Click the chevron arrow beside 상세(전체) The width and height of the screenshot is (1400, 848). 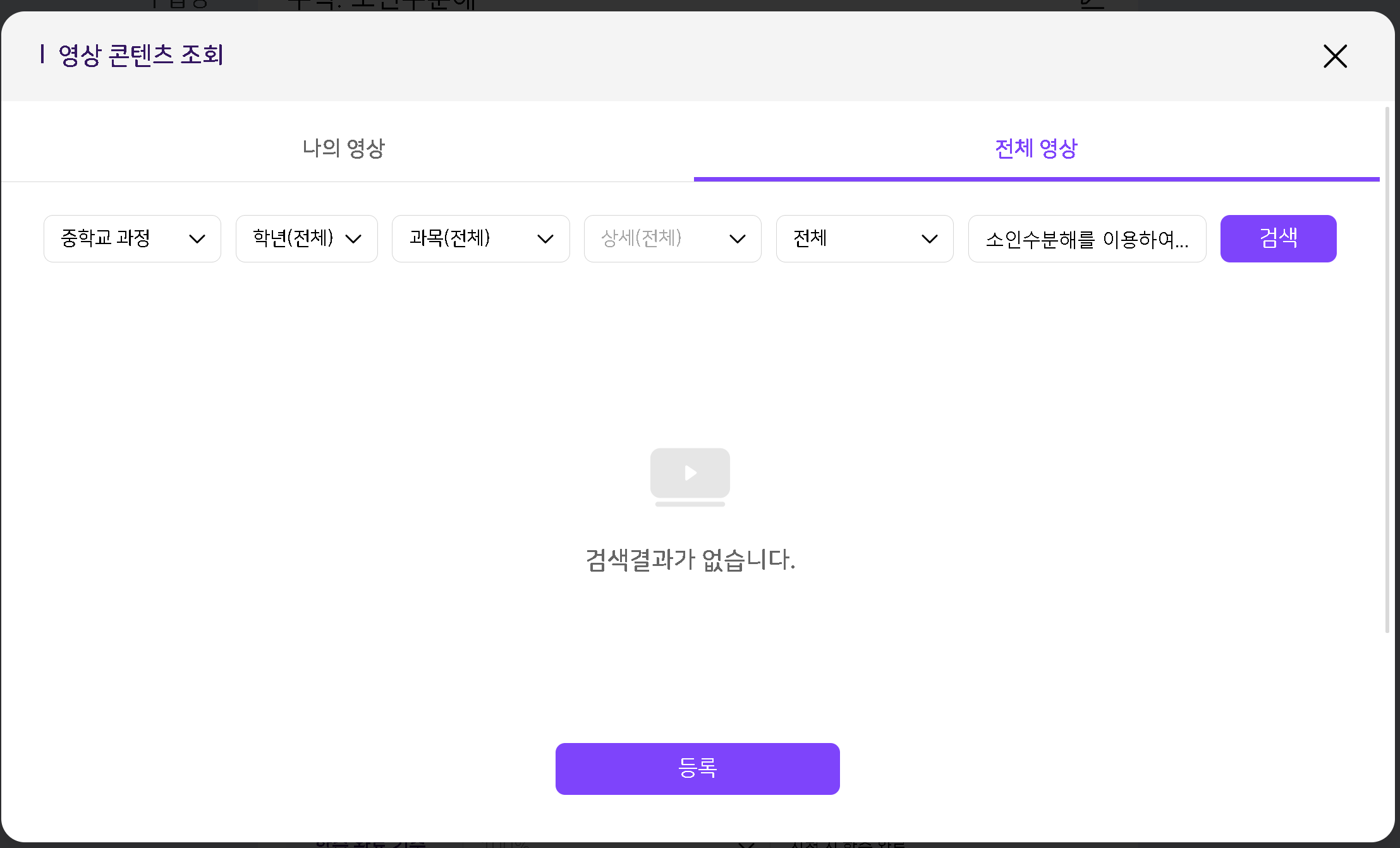(738, 239)
